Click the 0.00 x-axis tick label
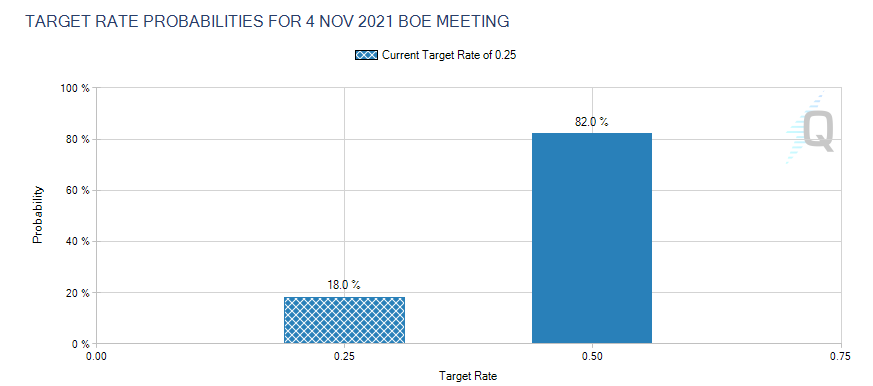This screenshot has width=873, height=386. tap(96, 356)
